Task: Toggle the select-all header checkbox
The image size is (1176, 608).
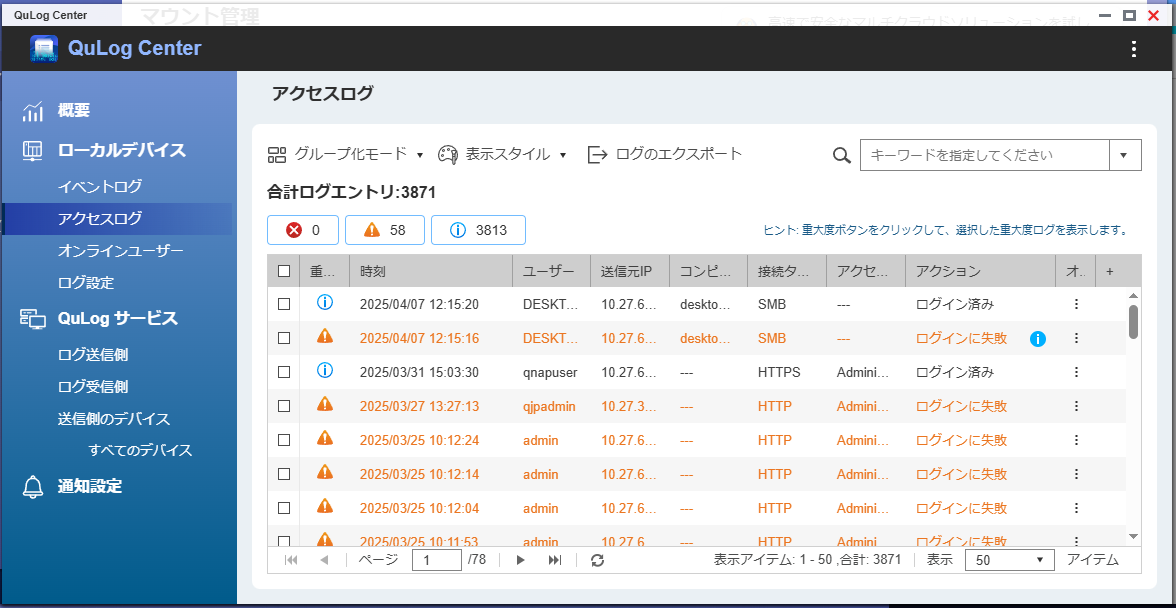Action: click(284, 271)
